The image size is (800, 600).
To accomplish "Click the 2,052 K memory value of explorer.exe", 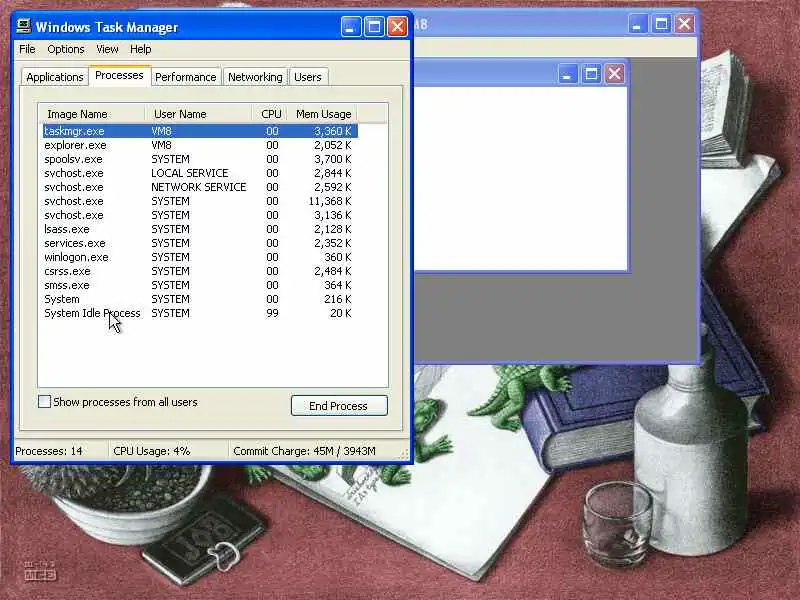I will click(333, 145).
